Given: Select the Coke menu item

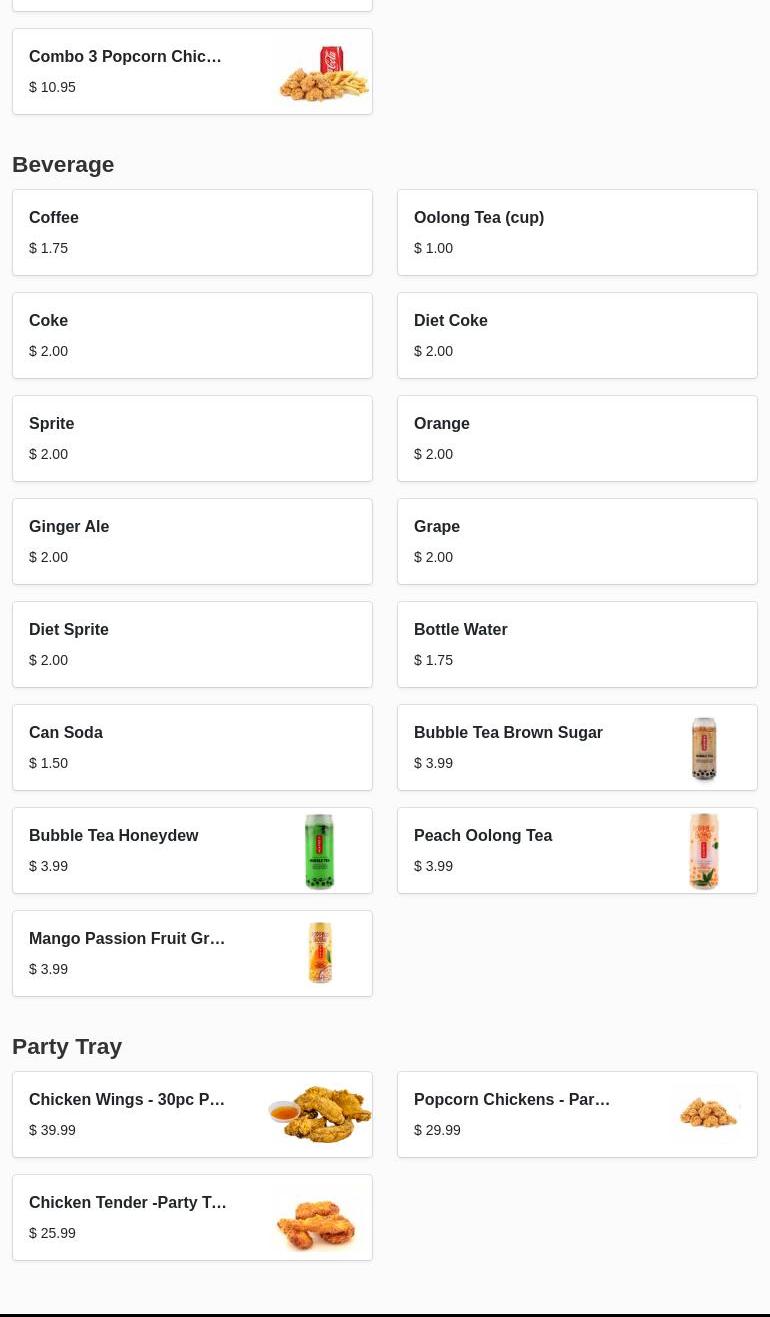Looking at the screenshot, I should click(192, 335).
